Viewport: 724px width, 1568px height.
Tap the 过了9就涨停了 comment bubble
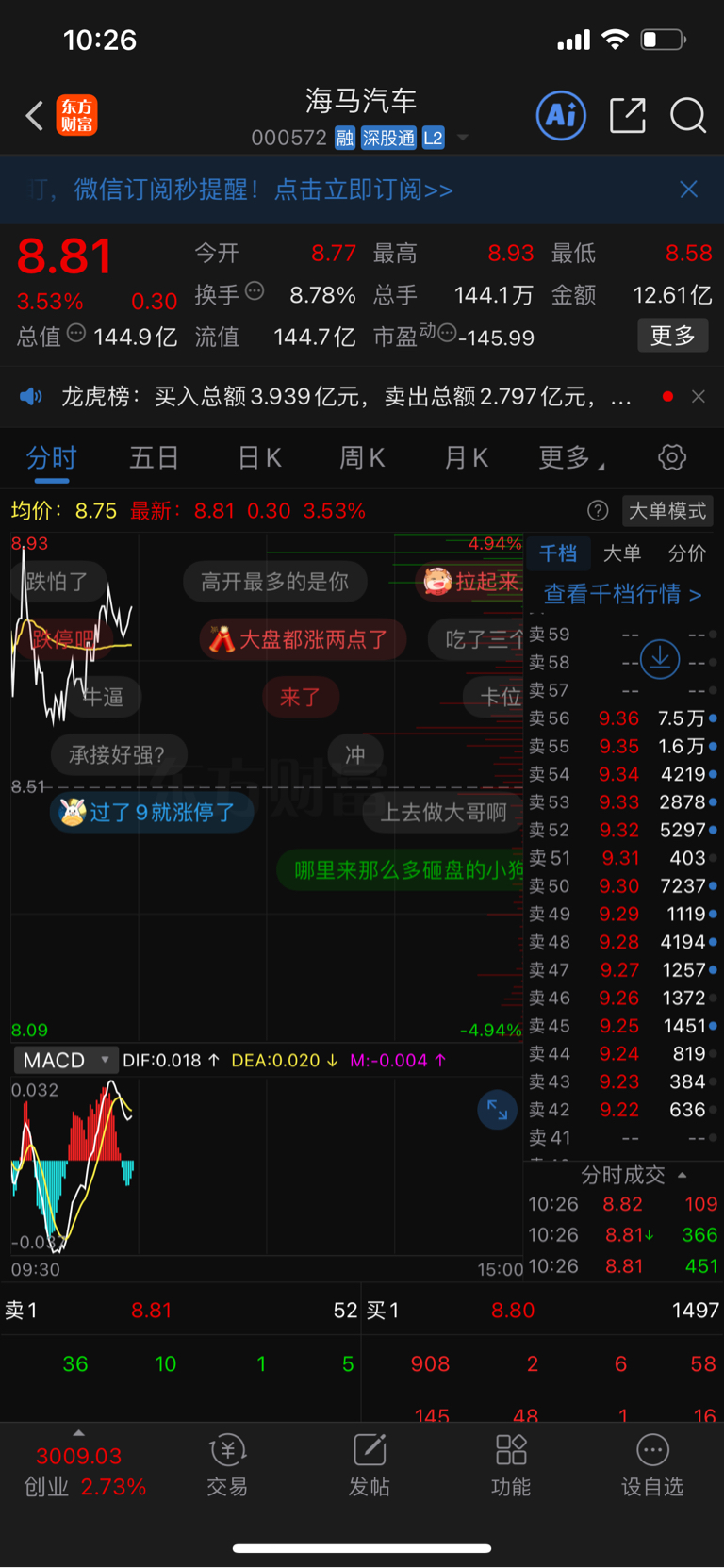pyautogui.click(x=152, y=812)
